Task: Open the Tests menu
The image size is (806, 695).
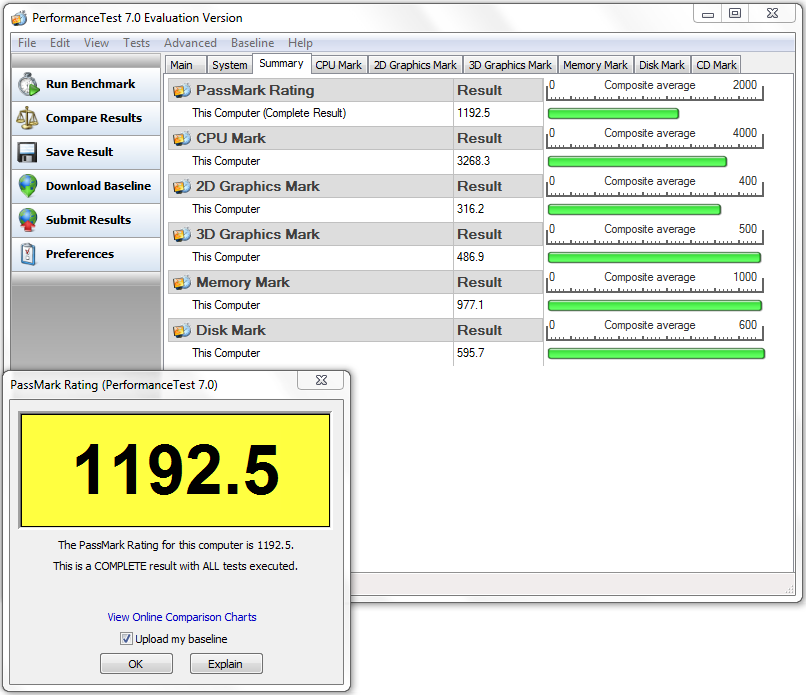Action: pyautogui.click(x=136, y=43)
